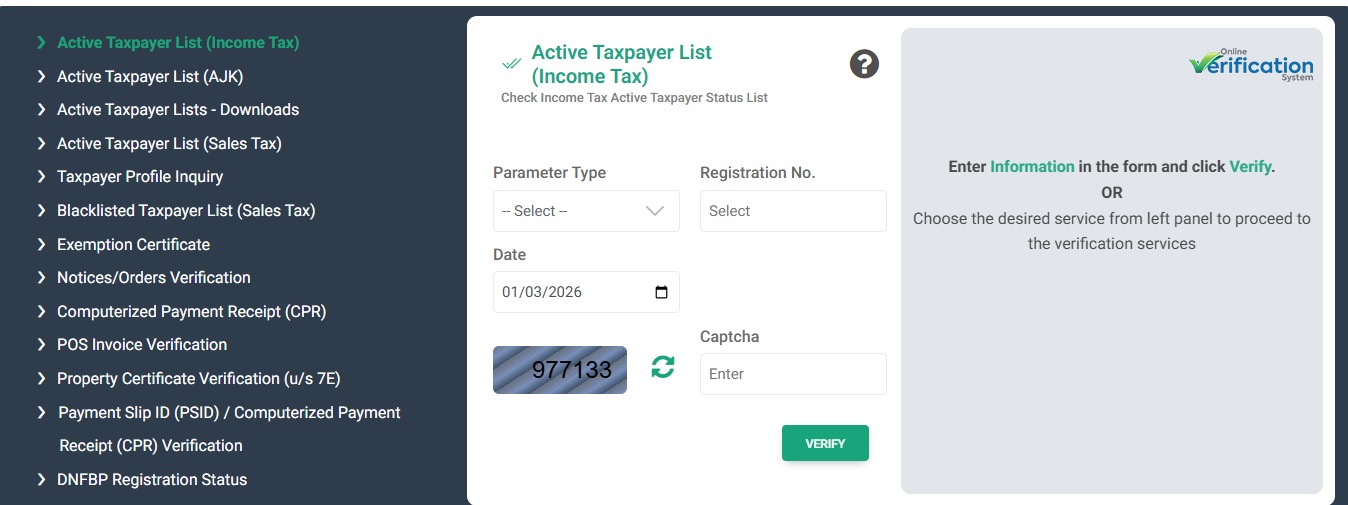Expand the DNFBP Registration Status chevron

[x=41, y=480]
